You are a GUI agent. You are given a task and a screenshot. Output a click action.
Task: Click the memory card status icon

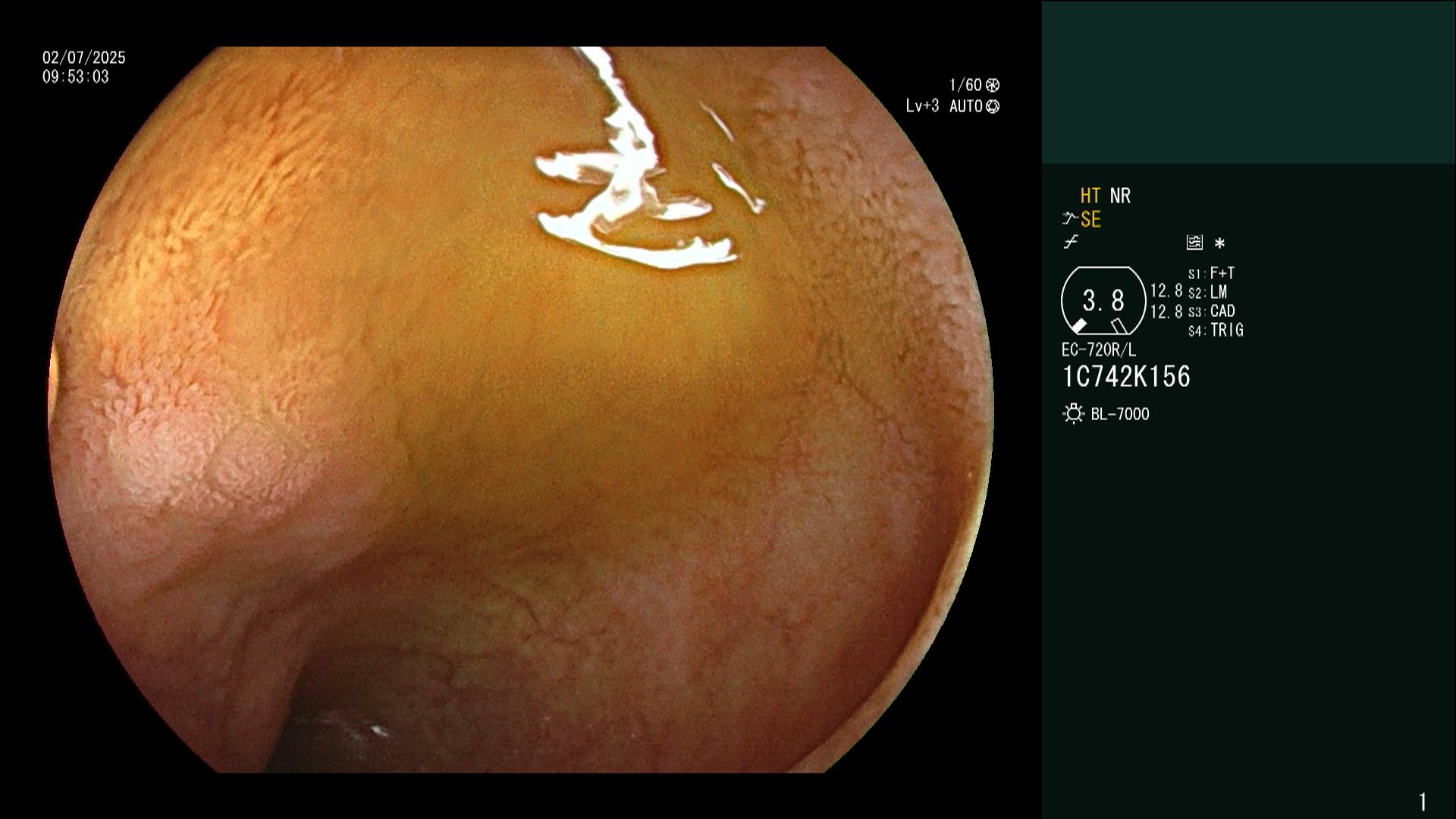click(x=1194, y=243)
